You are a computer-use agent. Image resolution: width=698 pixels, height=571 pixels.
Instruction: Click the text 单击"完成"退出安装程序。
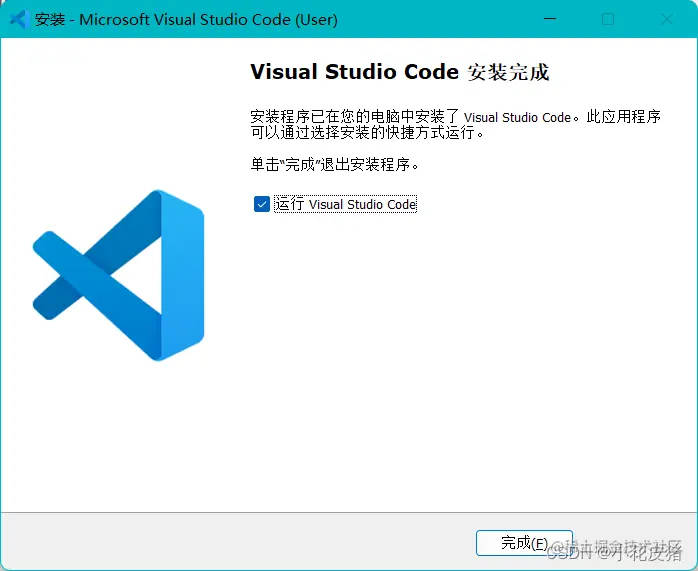point(335,165)
